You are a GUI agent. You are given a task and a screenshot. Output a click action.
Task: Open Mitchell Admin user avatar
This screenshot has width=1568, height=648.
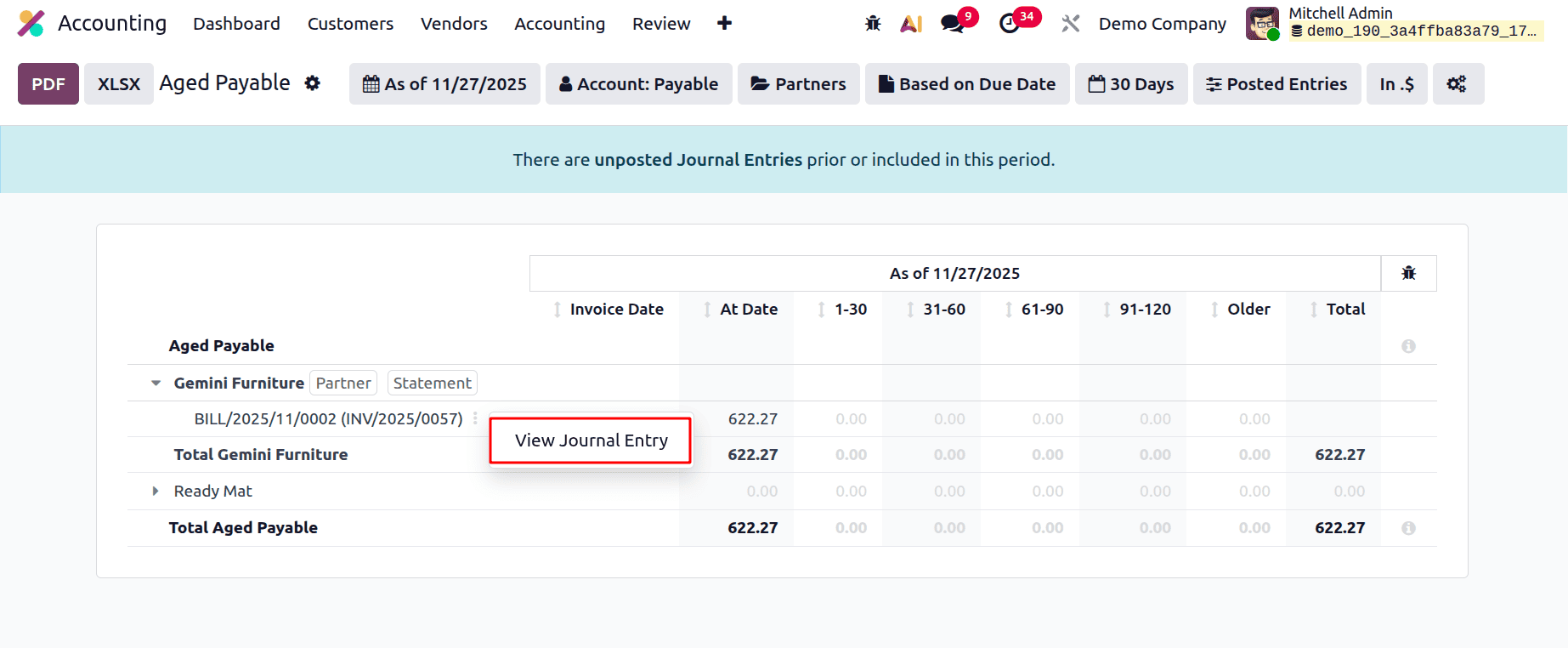1262,24
